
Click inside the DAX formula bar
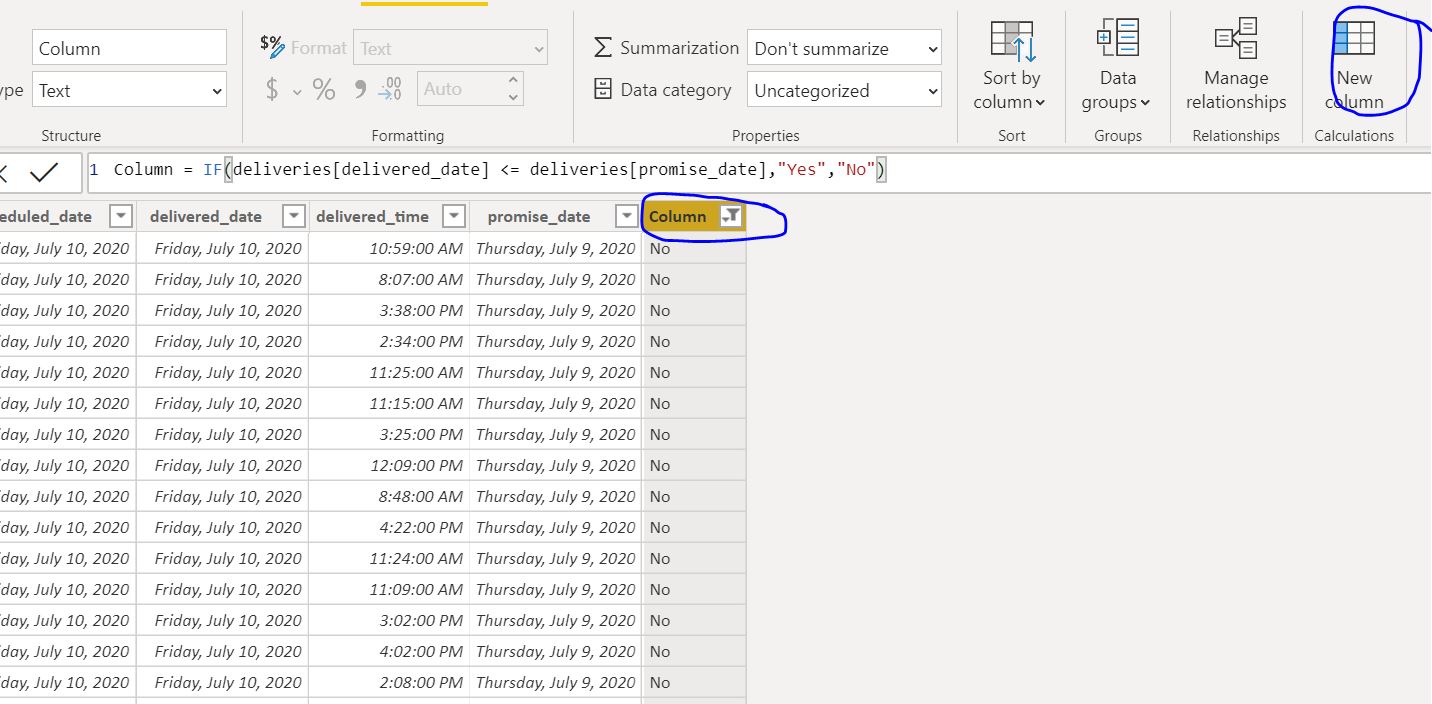coord(760,172)
